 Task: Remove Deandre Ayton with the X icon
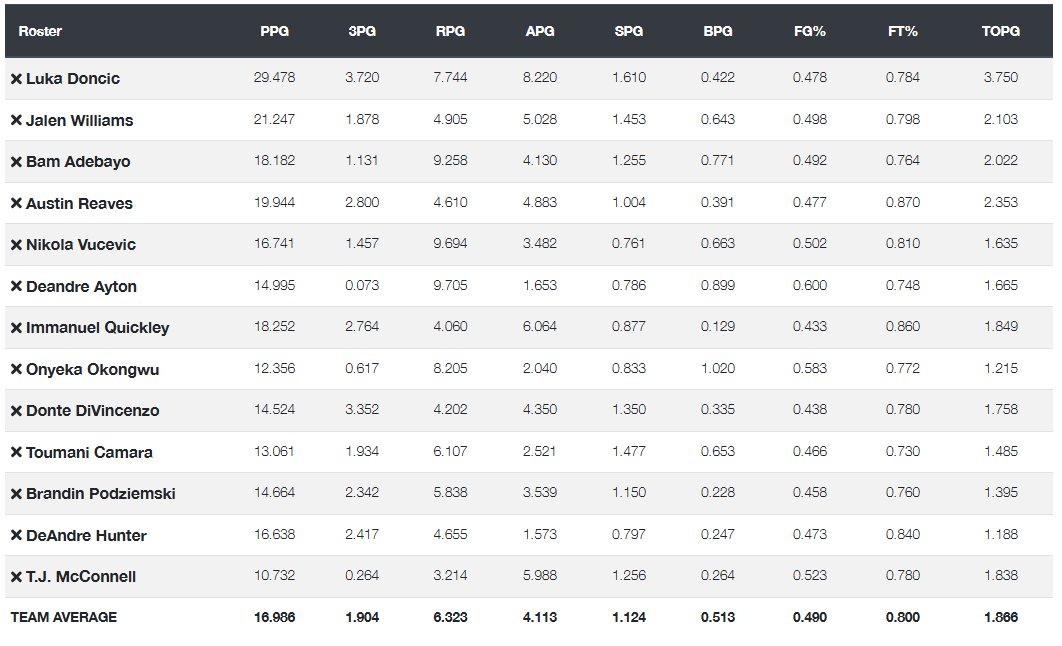[x=16, y=287]
